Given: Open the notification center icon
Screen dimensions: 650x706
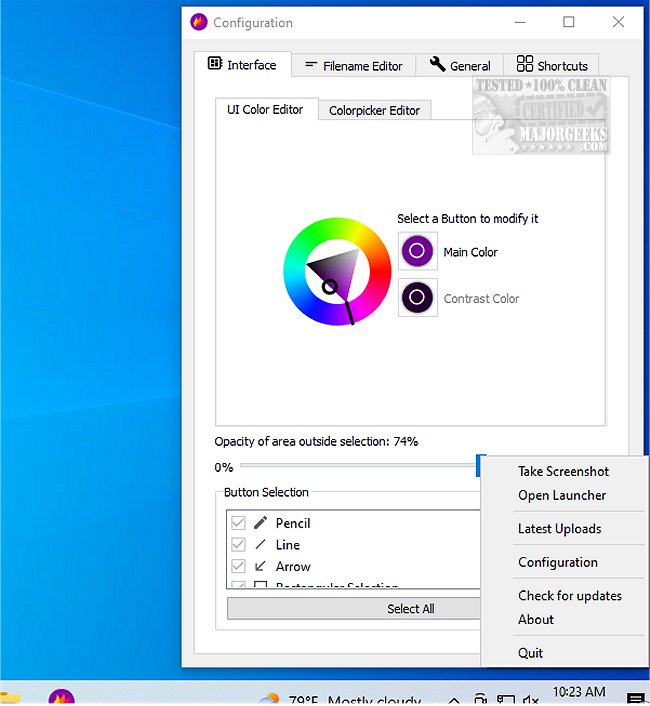Looking at the screenshot, I should tap(636, 698).
